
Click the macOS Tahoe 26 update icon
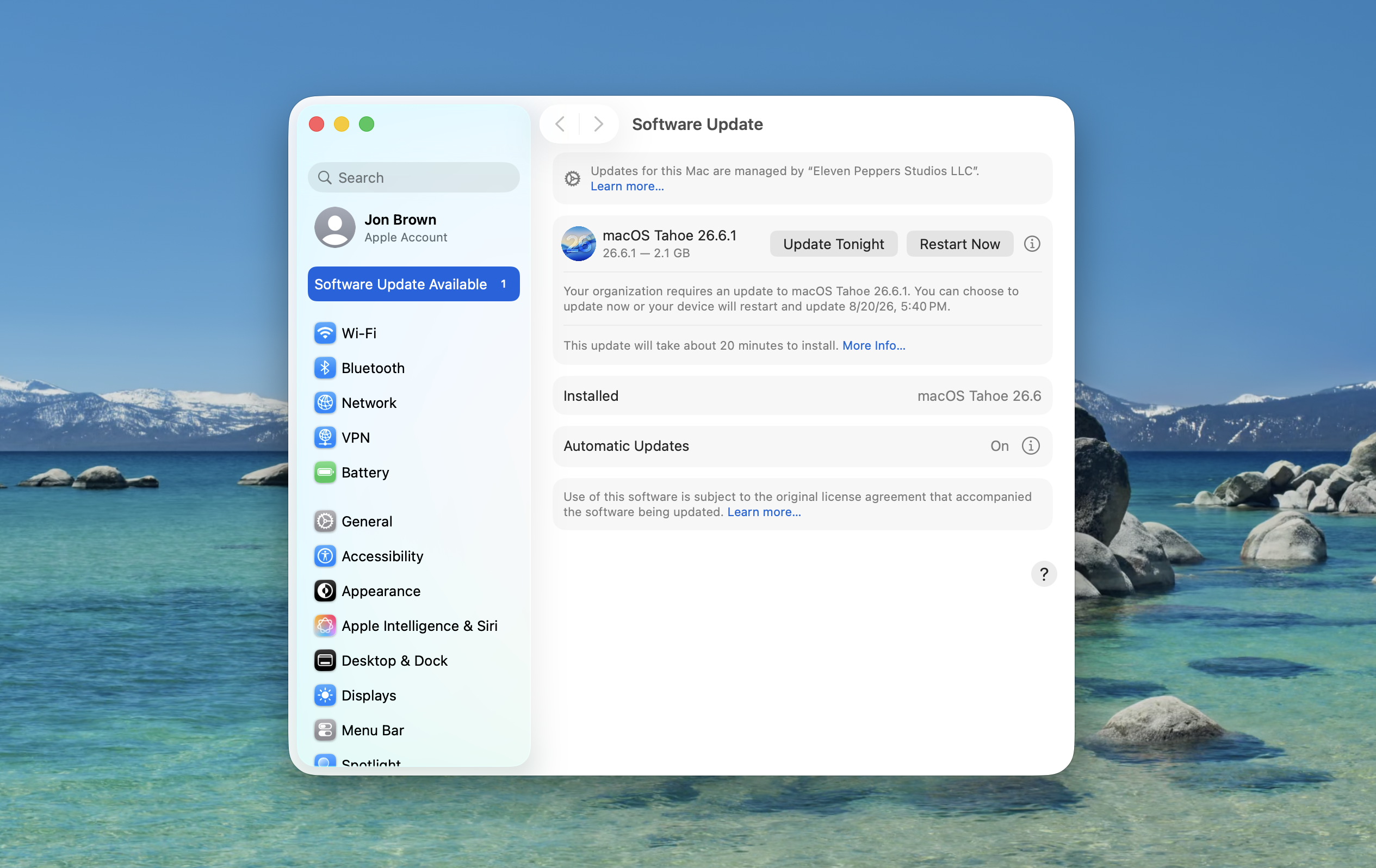click(578, 244)
